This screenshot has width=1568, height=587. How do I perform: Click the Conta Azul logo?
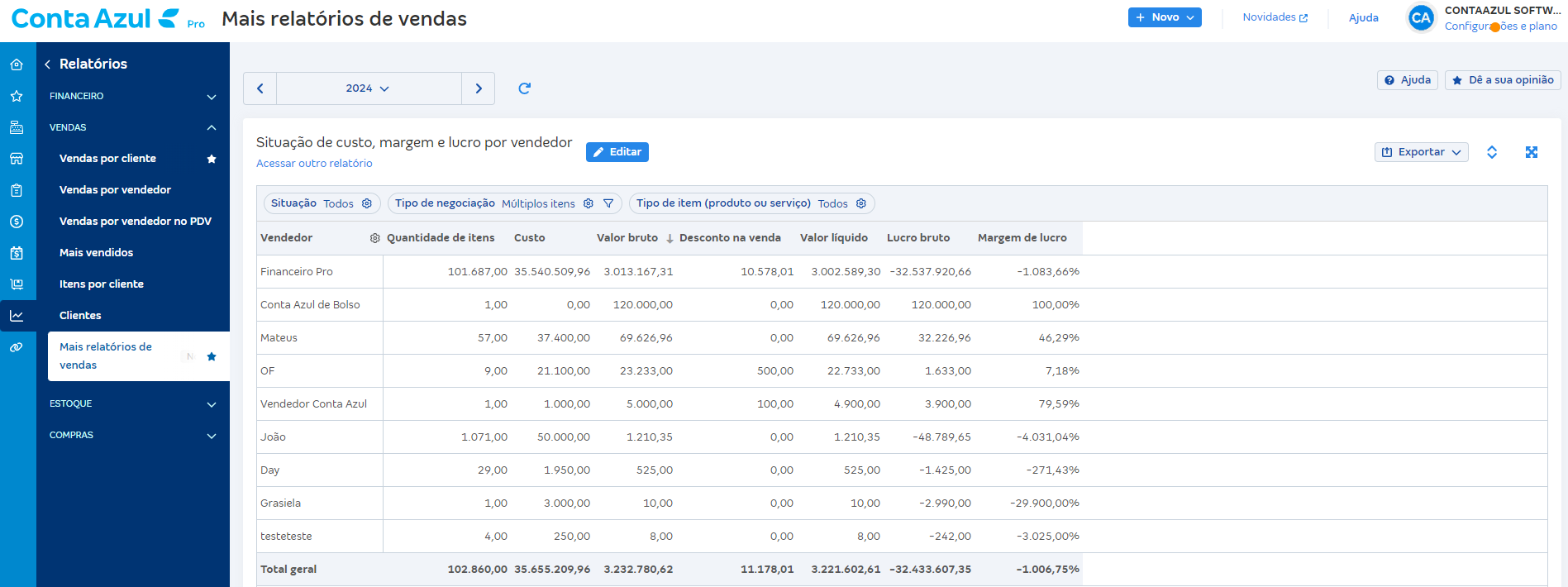[x=95, y=18]
